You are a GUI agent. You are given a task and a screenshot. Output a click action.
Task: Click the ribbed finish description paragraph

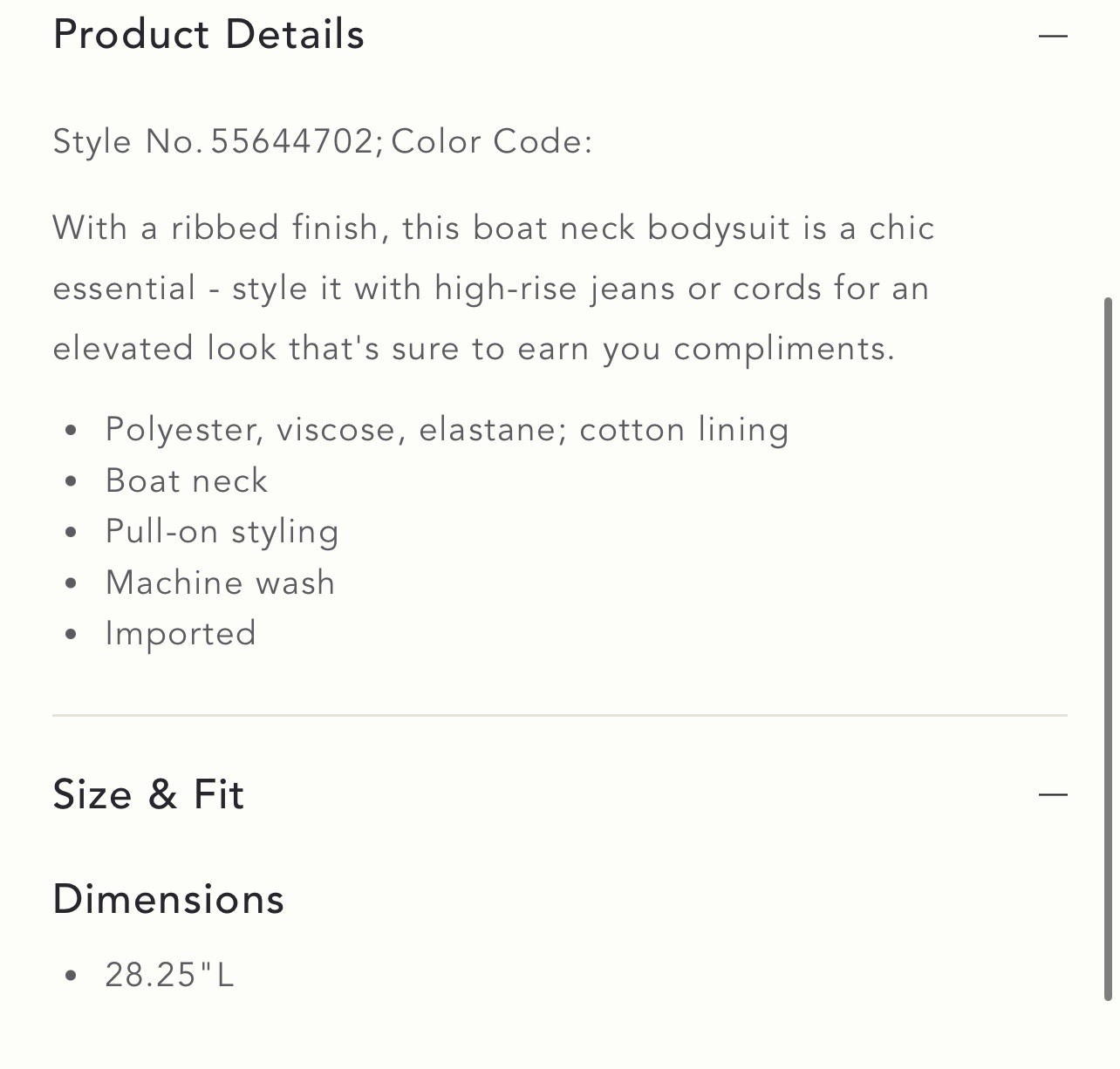(x=494, y=288)
